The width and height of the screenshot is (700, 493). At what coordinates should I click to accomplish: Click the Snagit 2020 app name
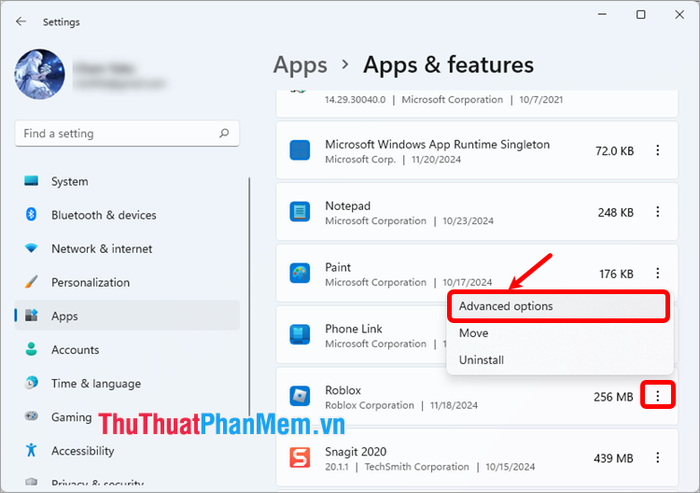[356, 451]
